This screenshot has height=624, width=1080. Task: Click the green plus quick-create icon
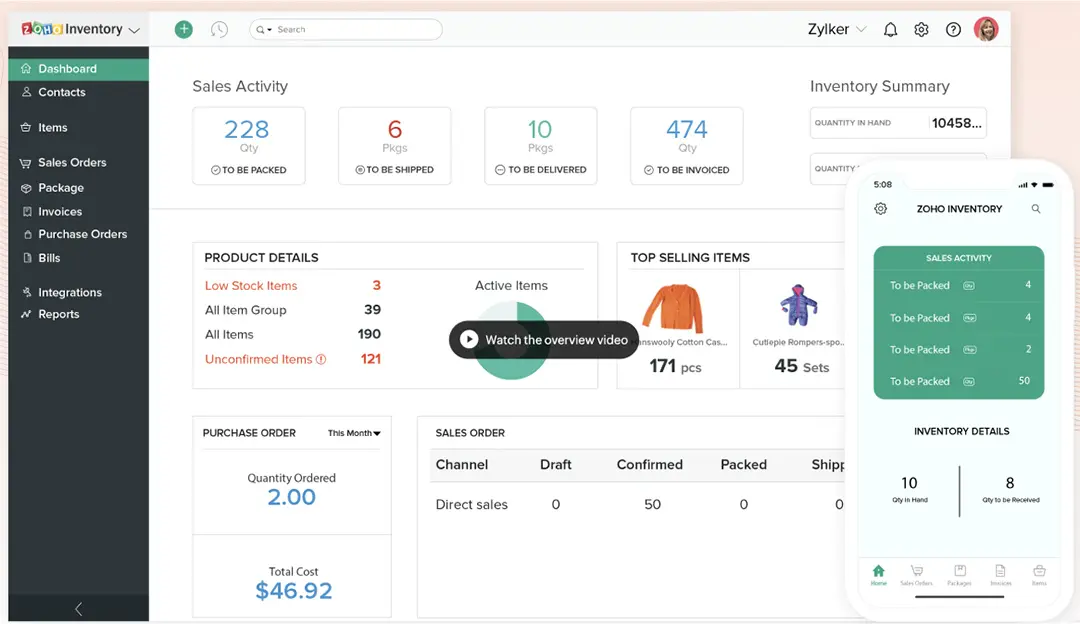tap(183, 29)
